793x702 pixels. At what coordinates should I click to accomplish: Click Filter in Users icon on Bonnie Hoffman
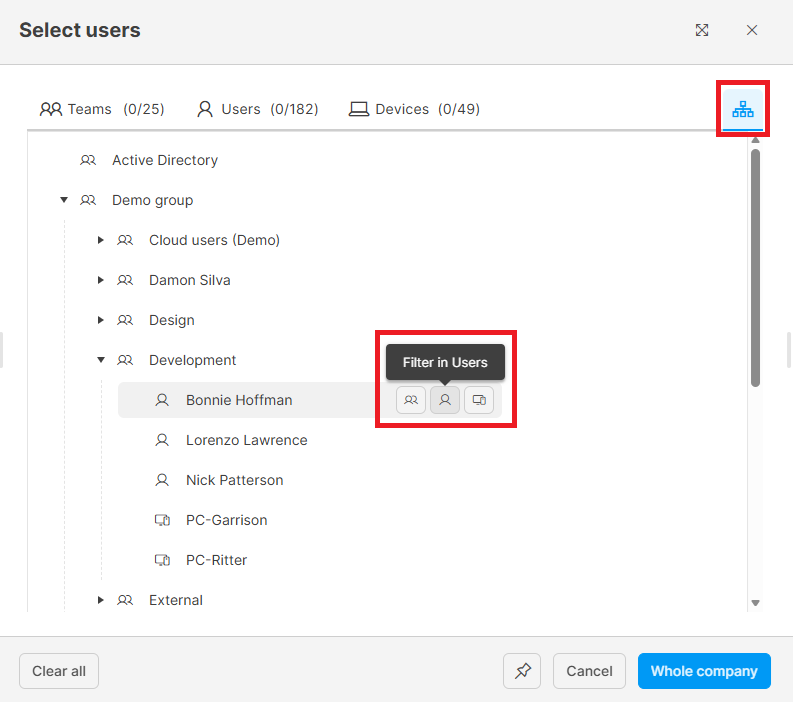[445, 400]
